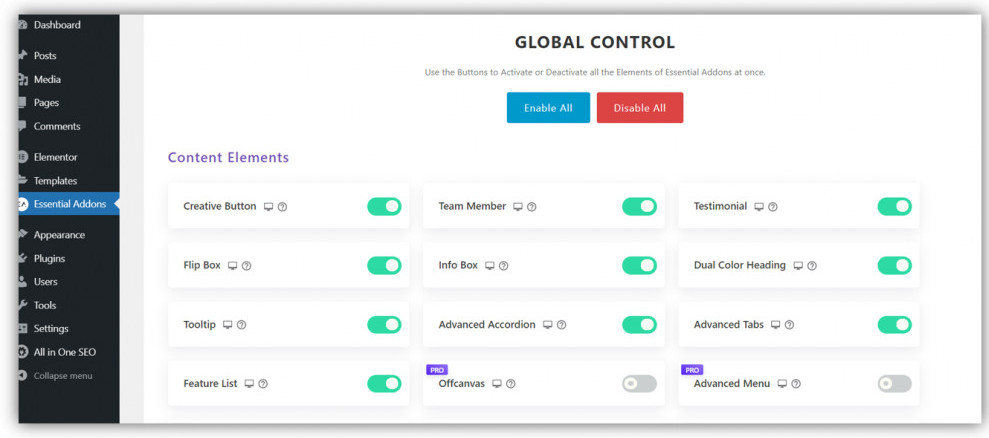
Task: Click the PRO badge on Advanced Menu
Action: [692, 370]
